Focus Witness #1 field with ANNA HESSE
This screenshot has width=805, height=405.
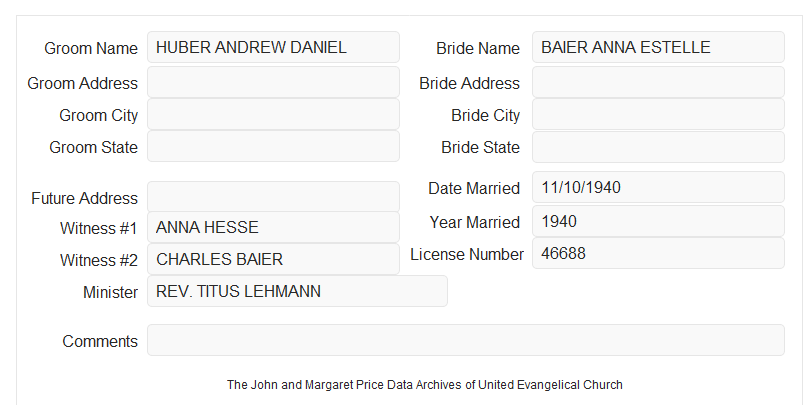tap(273, 227)
